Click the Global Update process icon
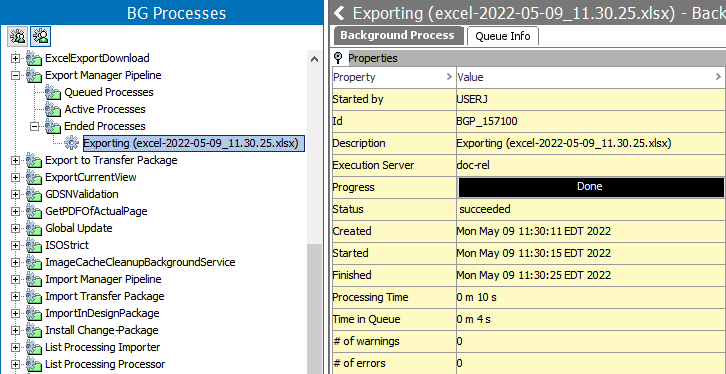726x374 pixels. point(34,229)
